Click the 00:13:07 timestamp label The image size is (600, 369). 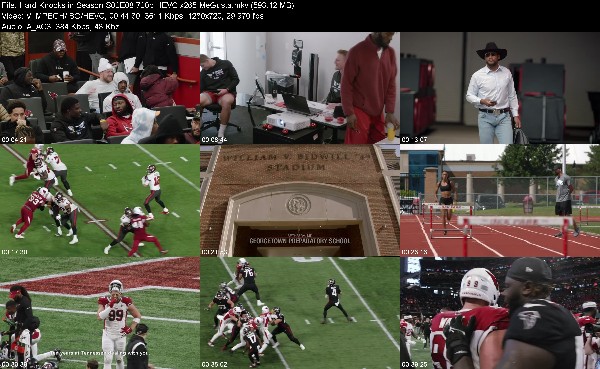point(414,140)
